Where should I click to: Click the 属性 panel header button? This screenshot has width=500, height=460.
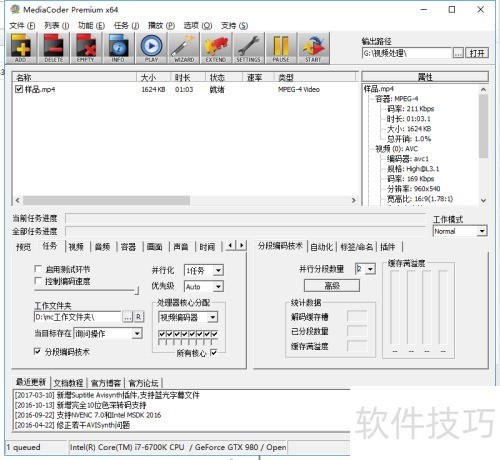tap(425, 77)
